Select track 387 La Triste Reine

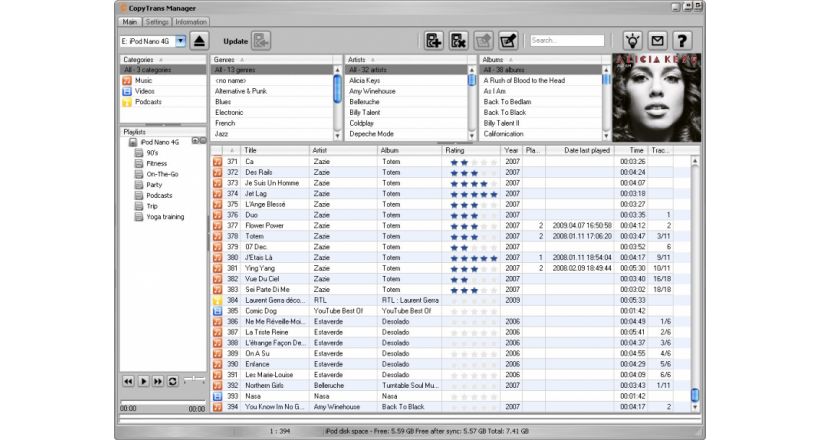point(451,332)
